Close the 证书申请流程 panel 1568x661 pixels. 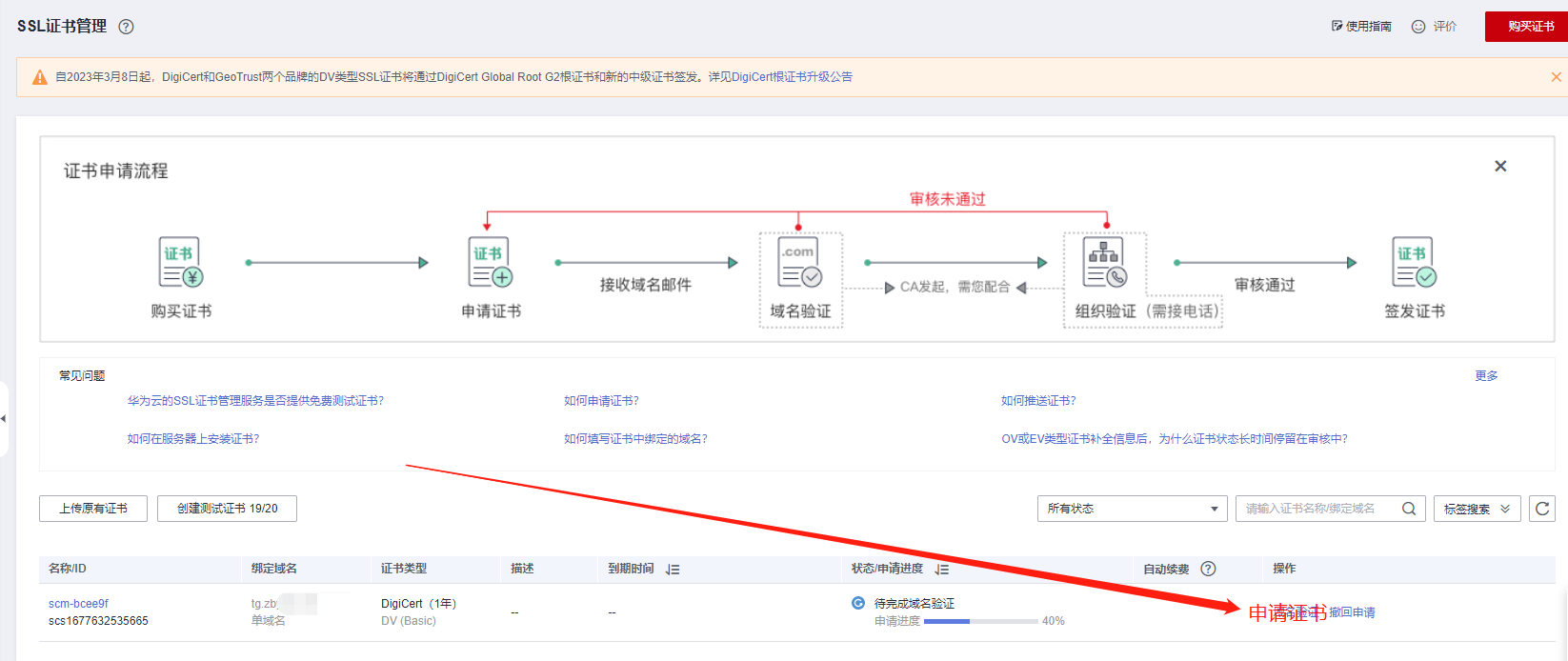[x=1500, y=166]
